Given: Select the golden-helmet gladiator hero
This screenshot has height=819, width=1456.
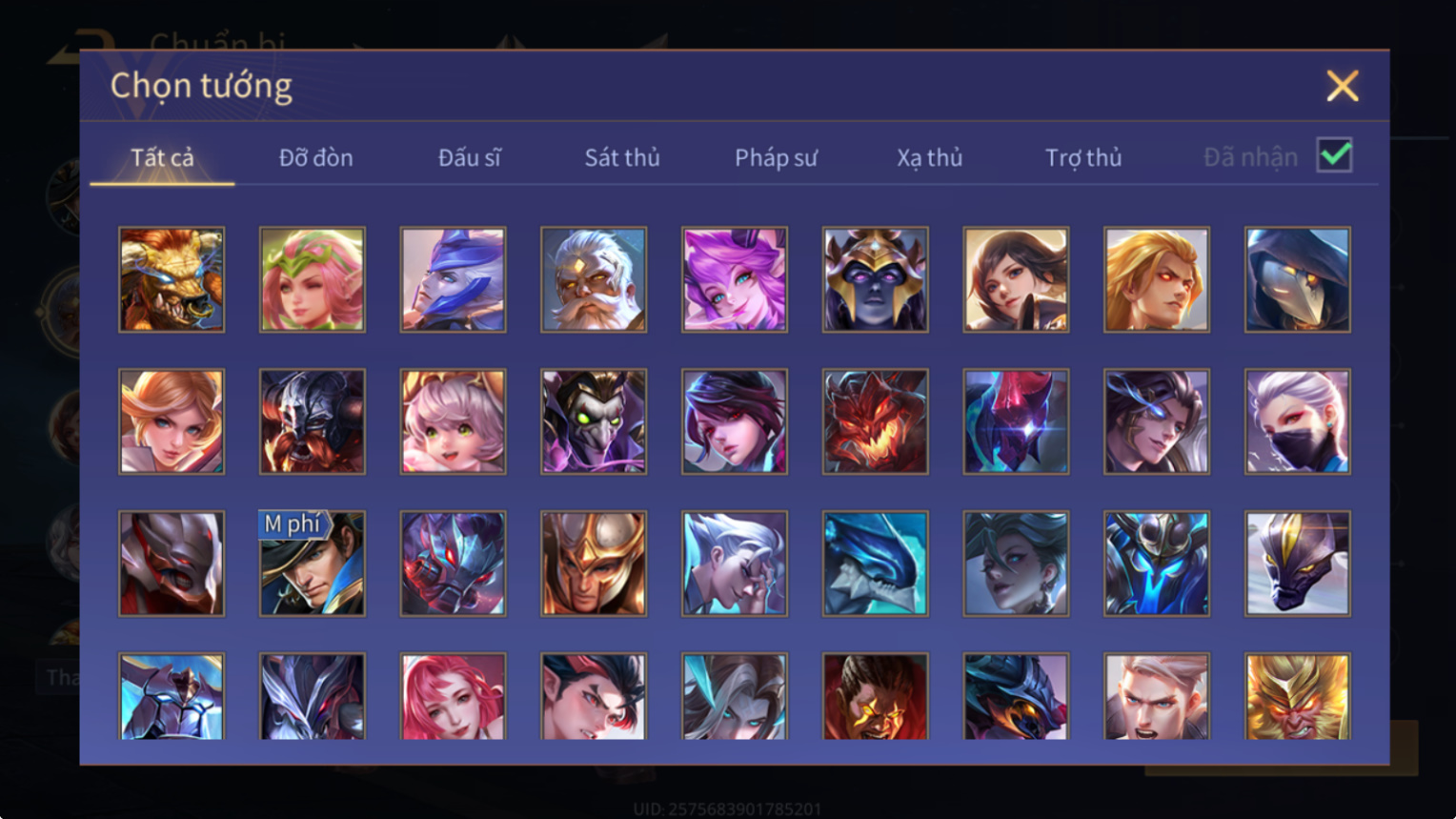Looking at the screenshot, I should coord(594,563).
